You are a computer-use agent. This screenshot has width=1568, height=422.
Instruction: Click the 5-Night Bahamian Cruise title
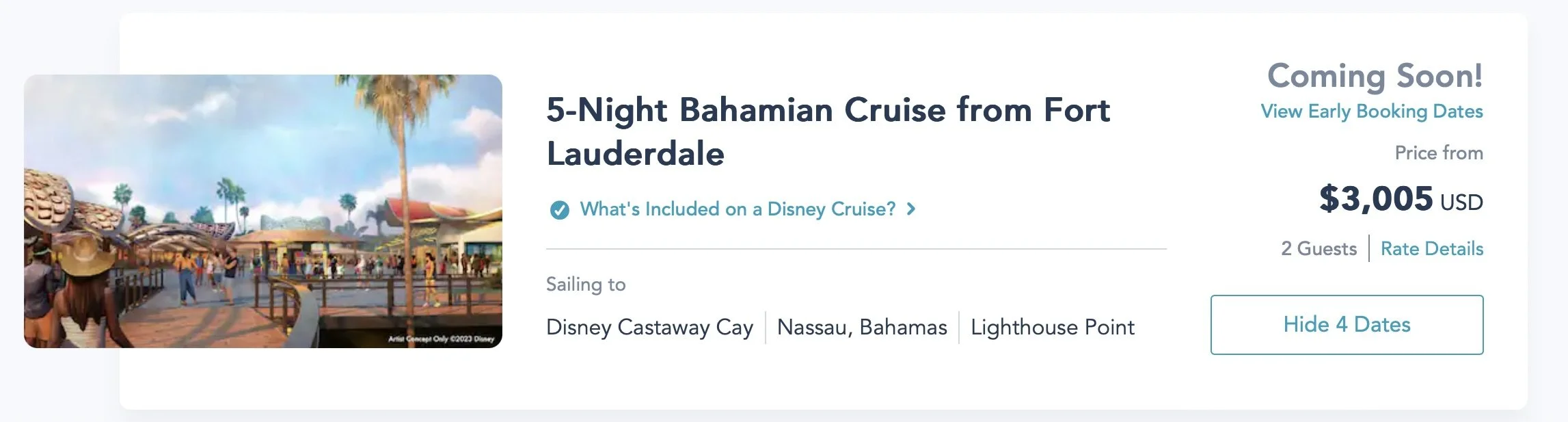(828, 111)
